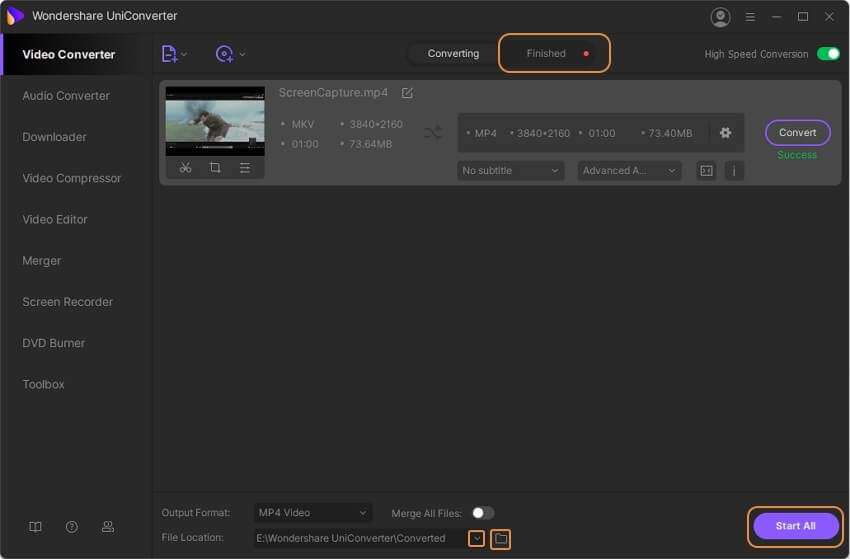
Task: Expand the File Location dropdown arrow
Action: coord(476,539)
